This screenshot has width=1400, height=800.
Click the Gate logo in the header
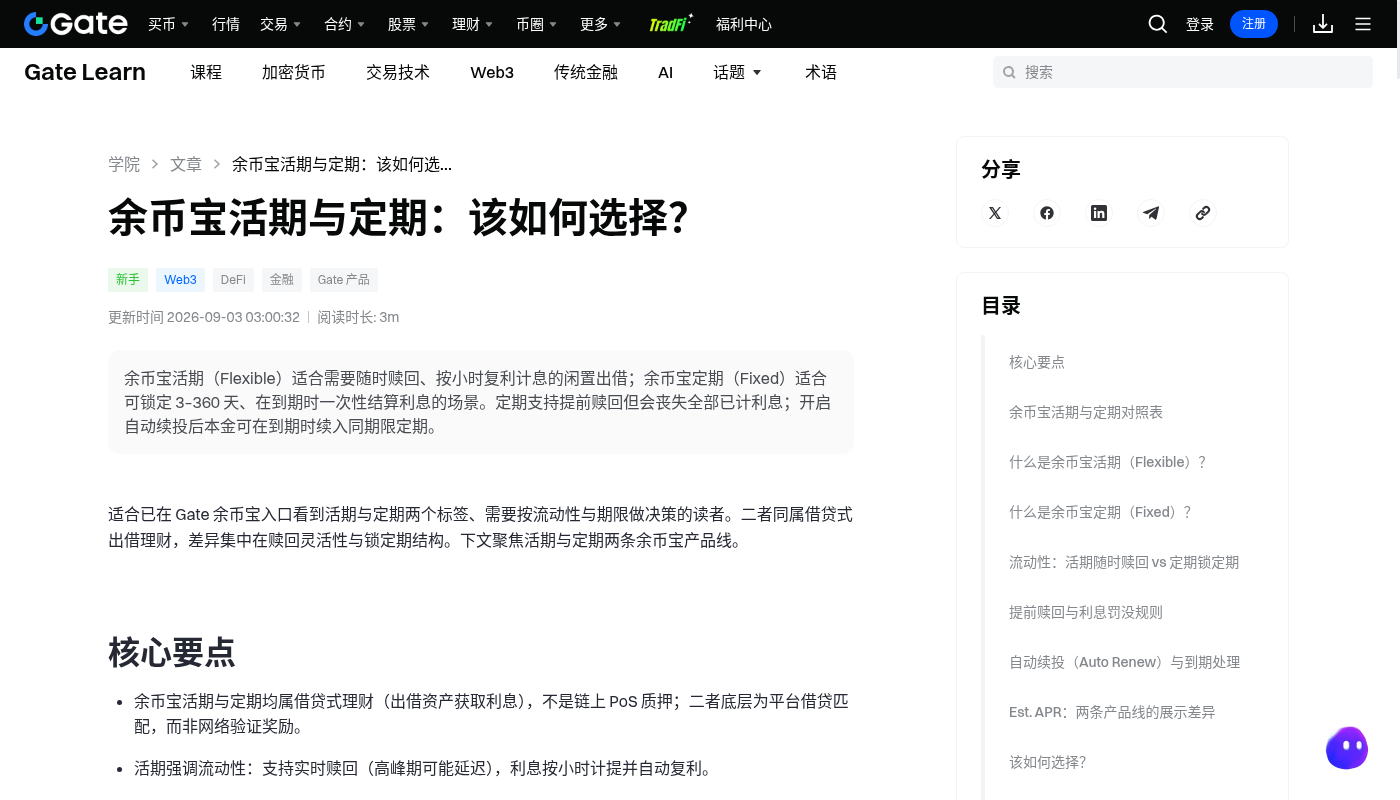76,24
